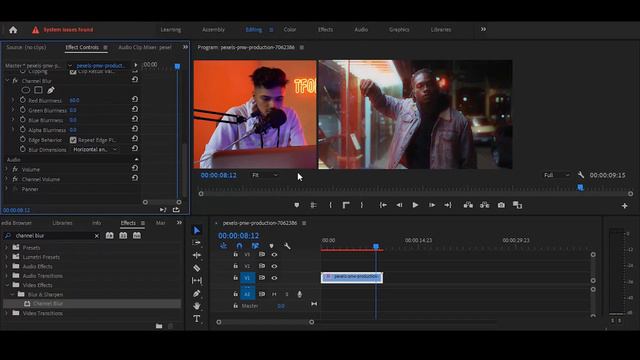Expand the Channel Volume effect
640x360 pixels.
7,179
